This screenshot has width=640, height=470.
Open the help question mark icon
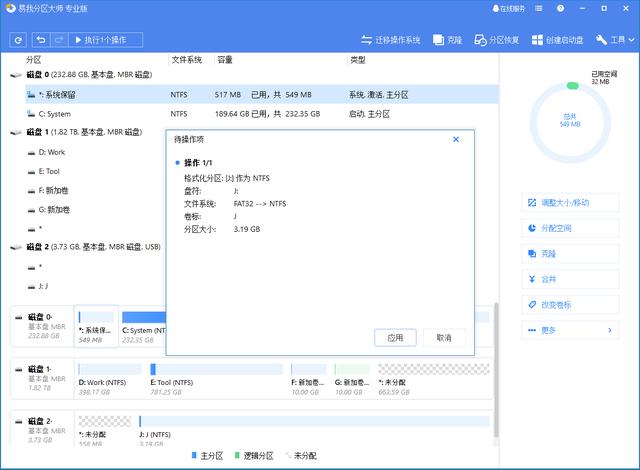560,9
